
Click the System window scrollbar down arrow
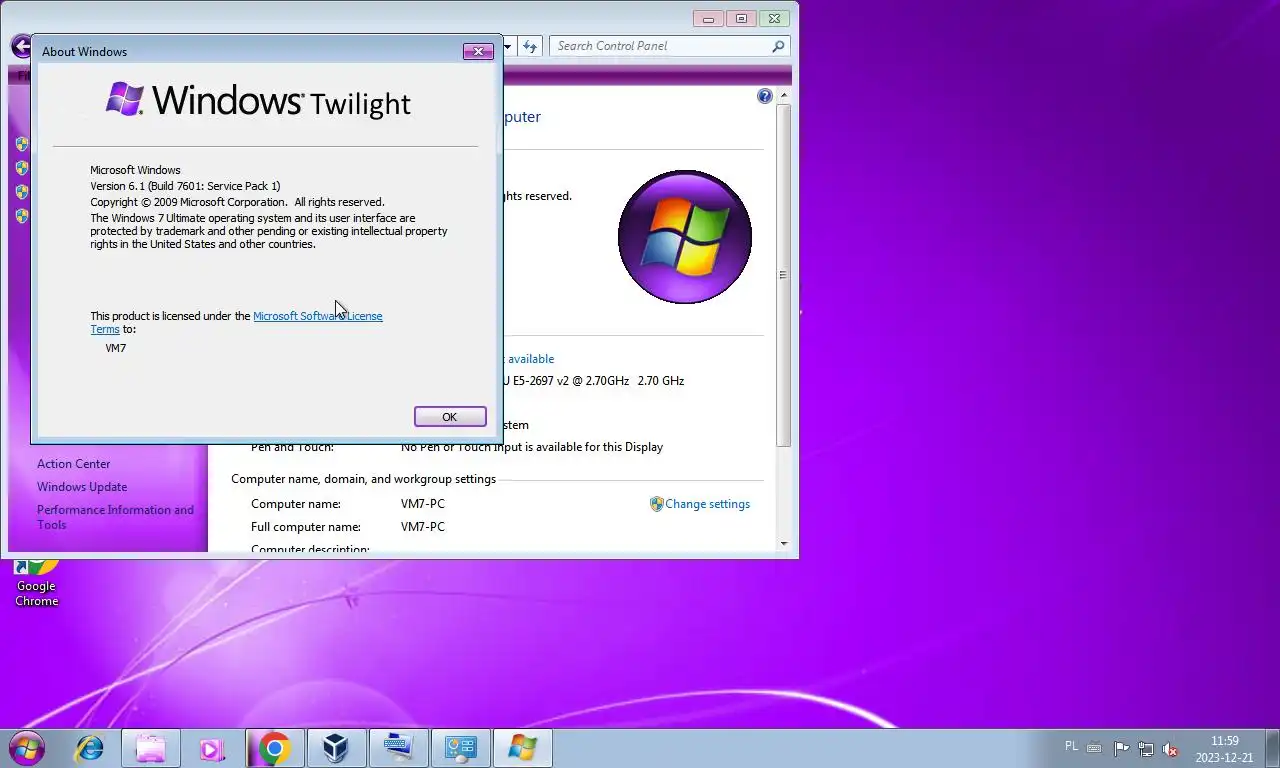click(x=784, y=544)
